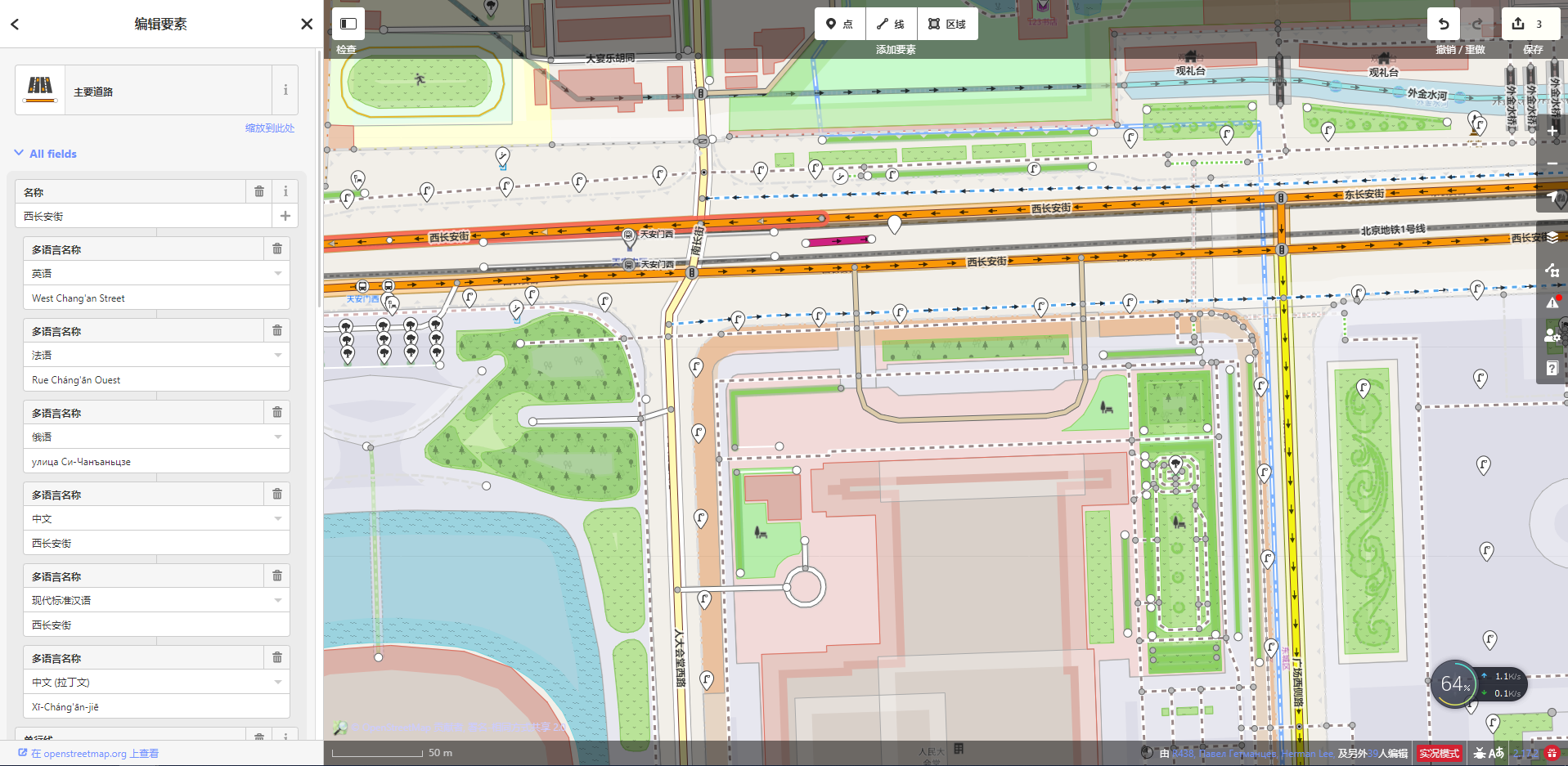The width and height of the screenshot is (1568, 766).
Task: View on openstreetmap.org link
Action: [x=88, y=754]
